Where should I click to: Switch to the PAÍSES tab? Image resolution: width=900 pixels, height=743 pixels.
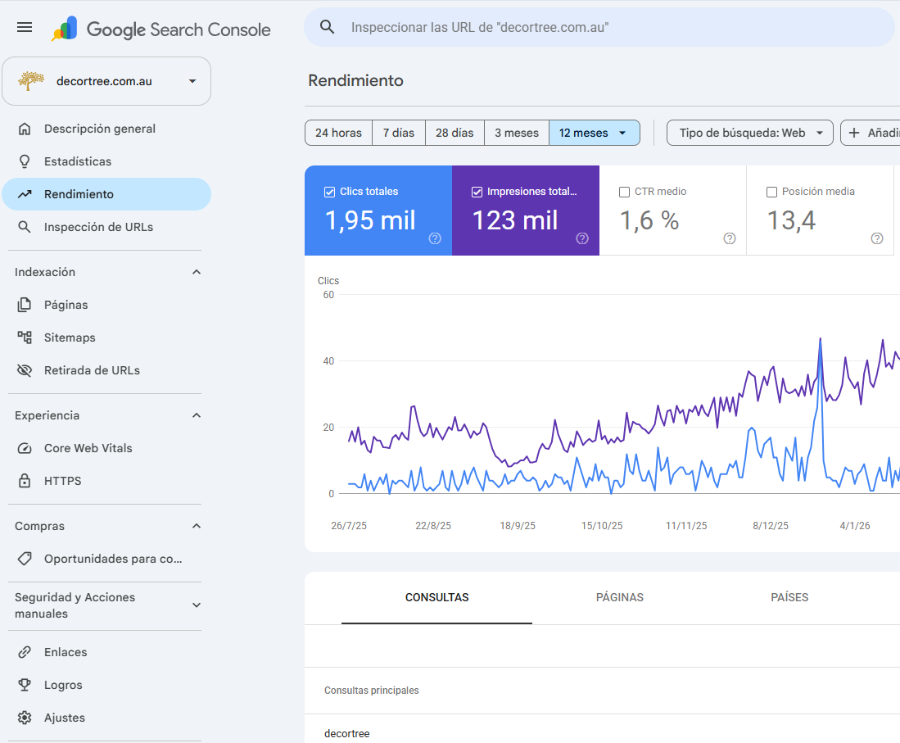(x=790, y=598)
